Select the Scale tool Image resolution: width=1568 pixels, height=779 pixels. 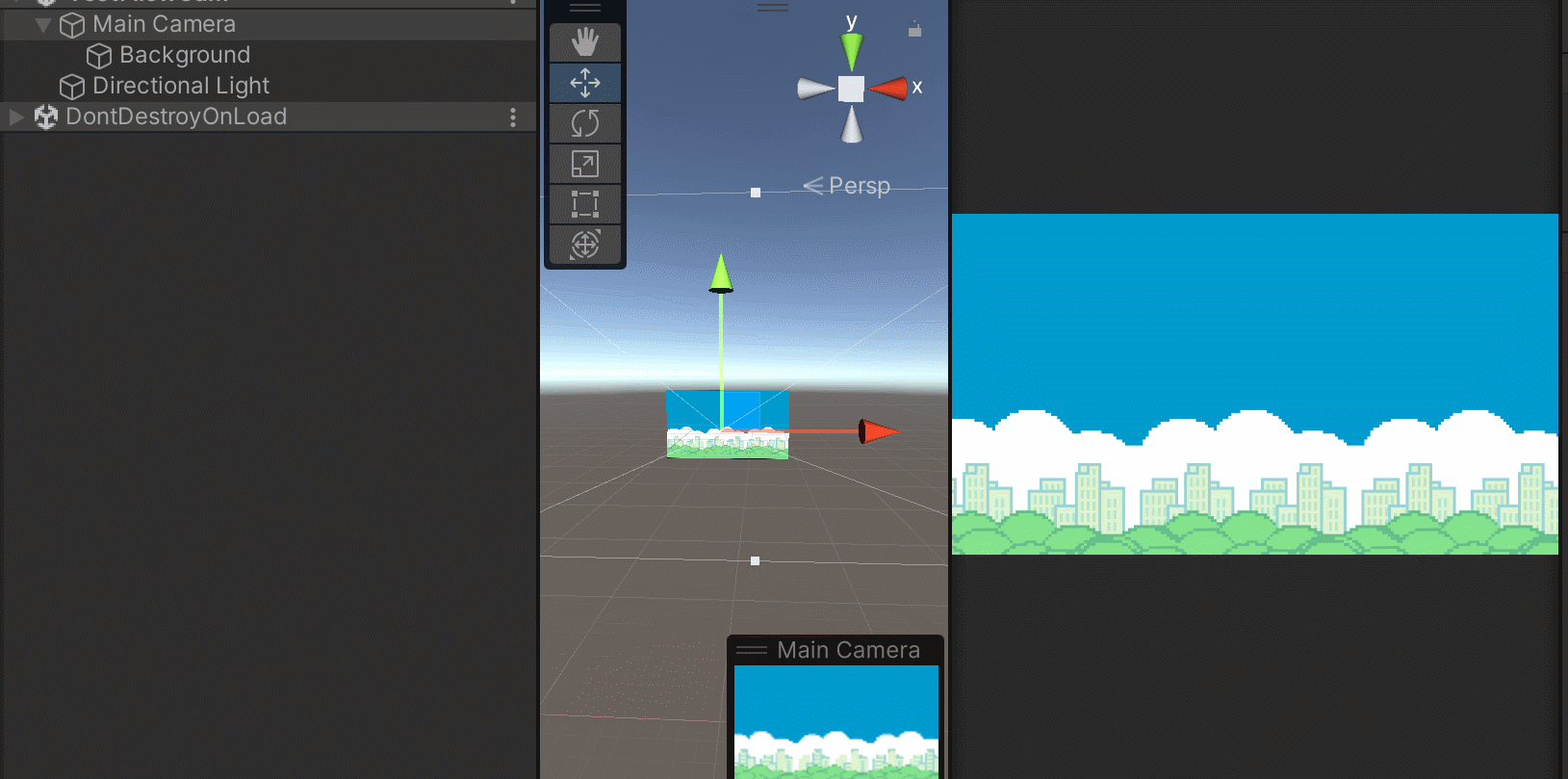585,164
